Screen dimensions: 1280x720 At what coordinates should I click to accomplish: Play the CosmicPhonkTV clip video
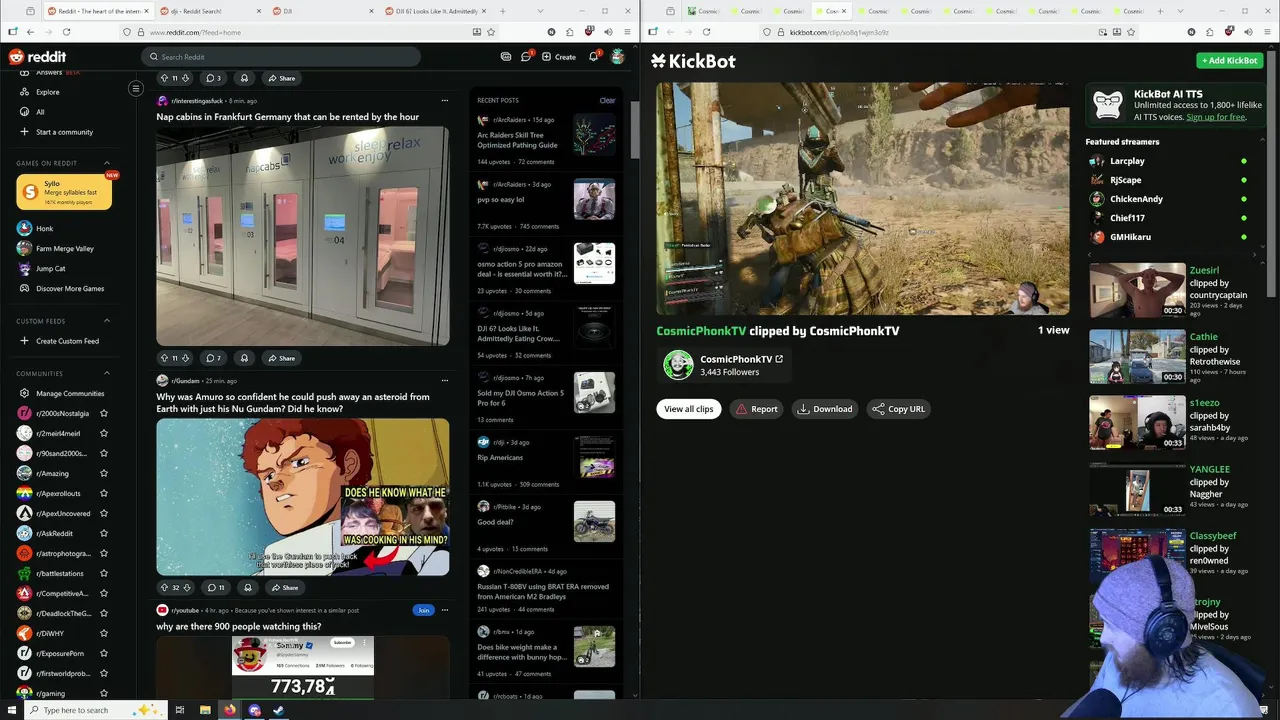pyautogui.click(x=863, y=199)
